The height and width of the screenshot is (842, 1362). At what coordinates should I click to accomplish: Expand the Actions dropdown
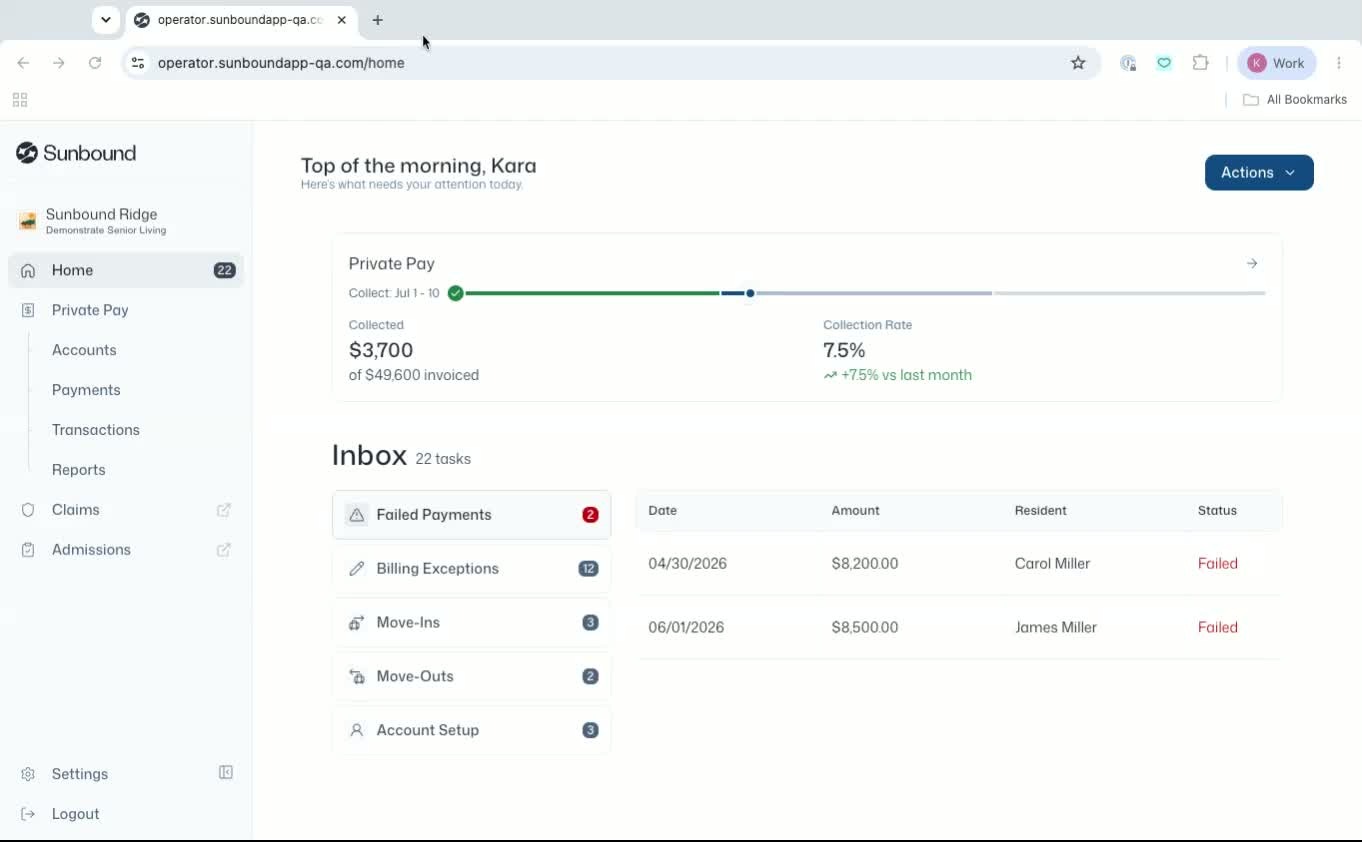(x=1259, y=173)
